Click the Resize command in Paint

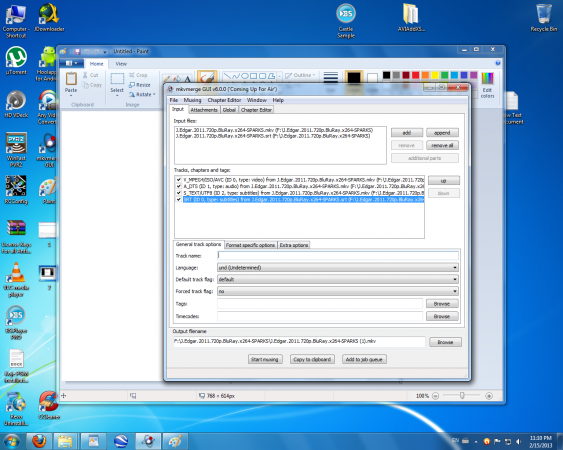point(140,85)
